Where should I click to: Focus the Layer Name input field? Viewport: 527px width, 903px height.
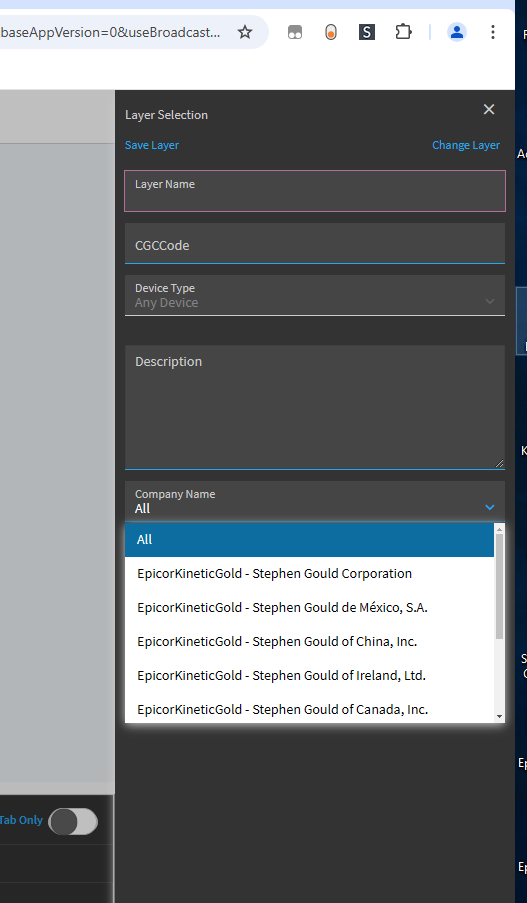tap(315, 191)
